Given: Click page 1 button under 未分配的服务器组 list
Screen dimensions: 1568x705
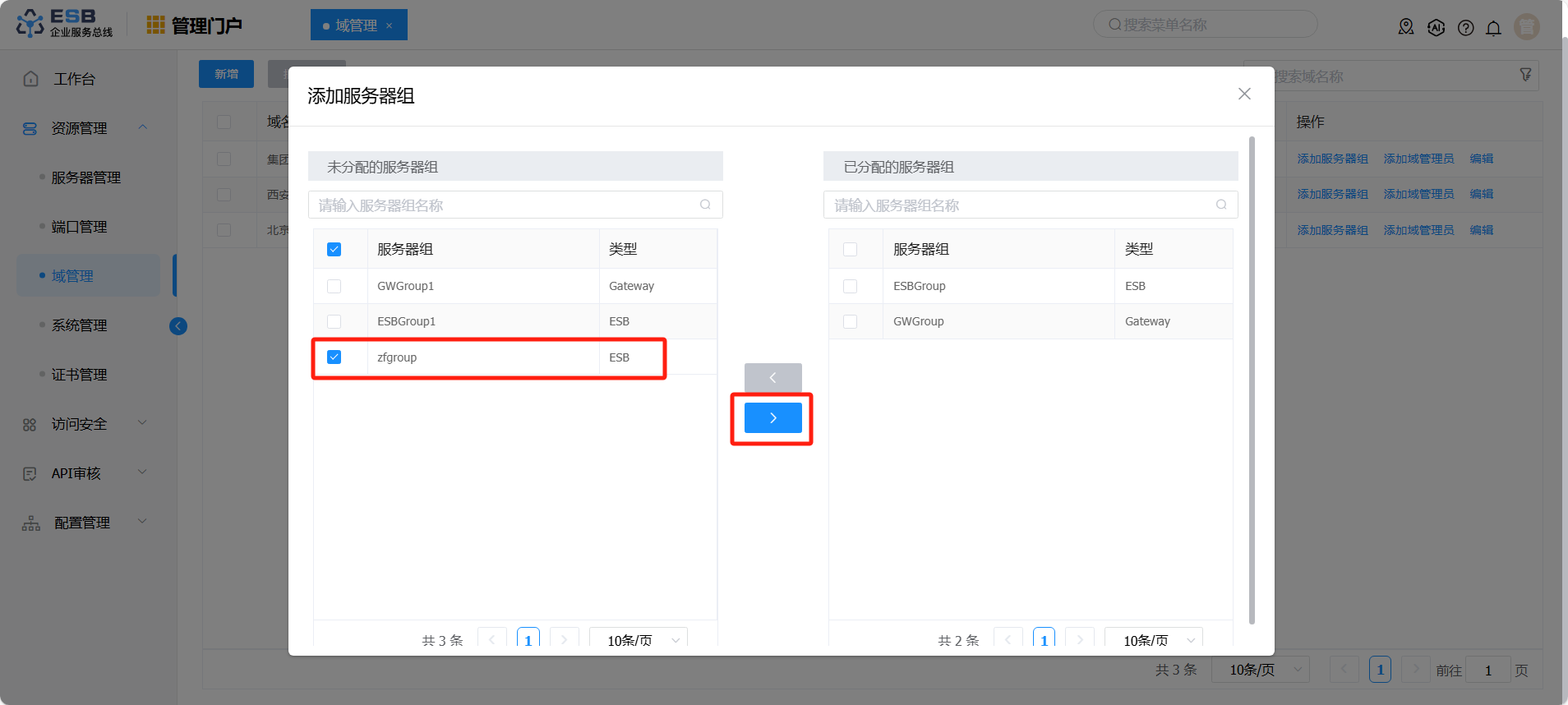Looking at the screenshot, I should (x=528, y=639).
